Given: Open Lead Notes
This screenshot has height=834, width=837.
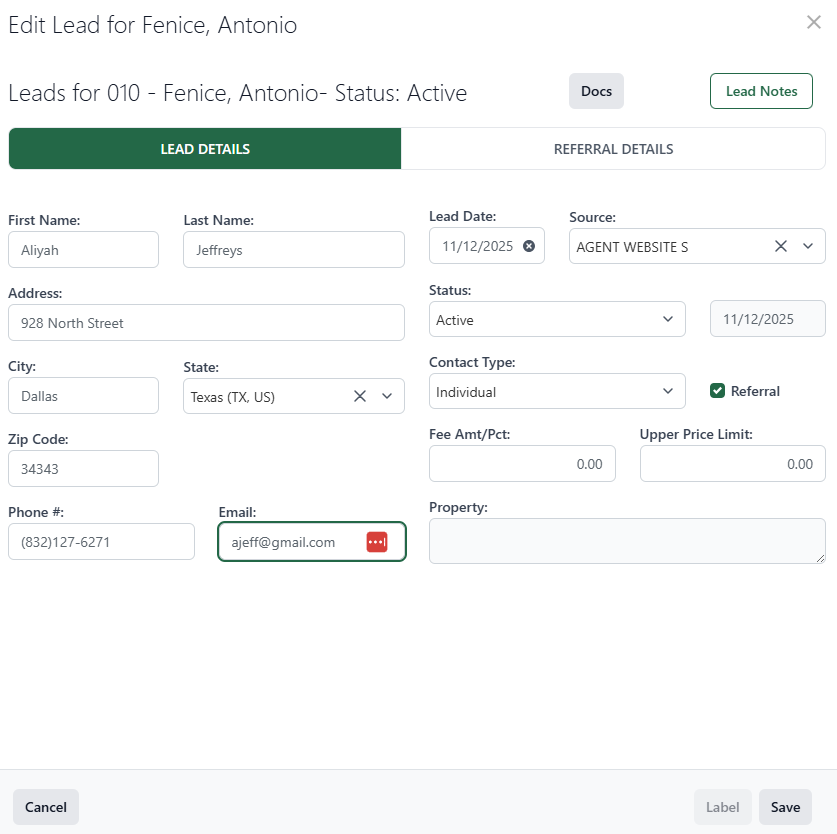Looking at the screenshot, I should pos(761,90).
